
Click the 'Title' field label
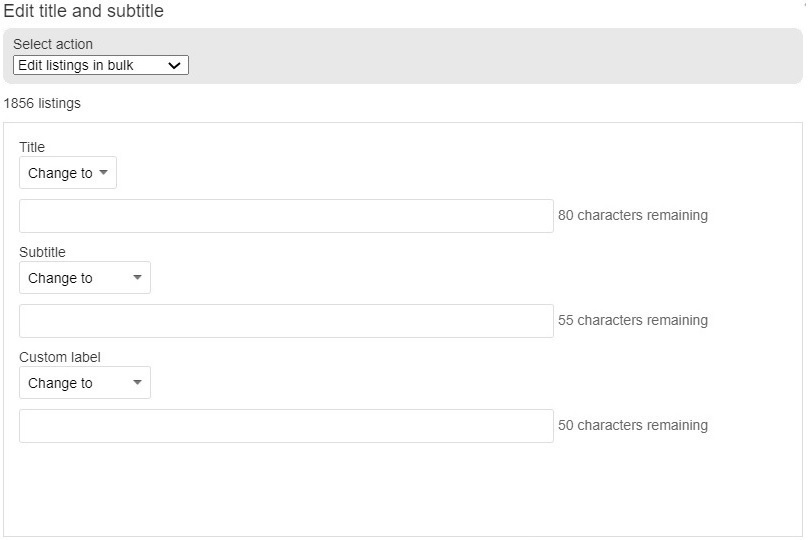click(32, 147)
